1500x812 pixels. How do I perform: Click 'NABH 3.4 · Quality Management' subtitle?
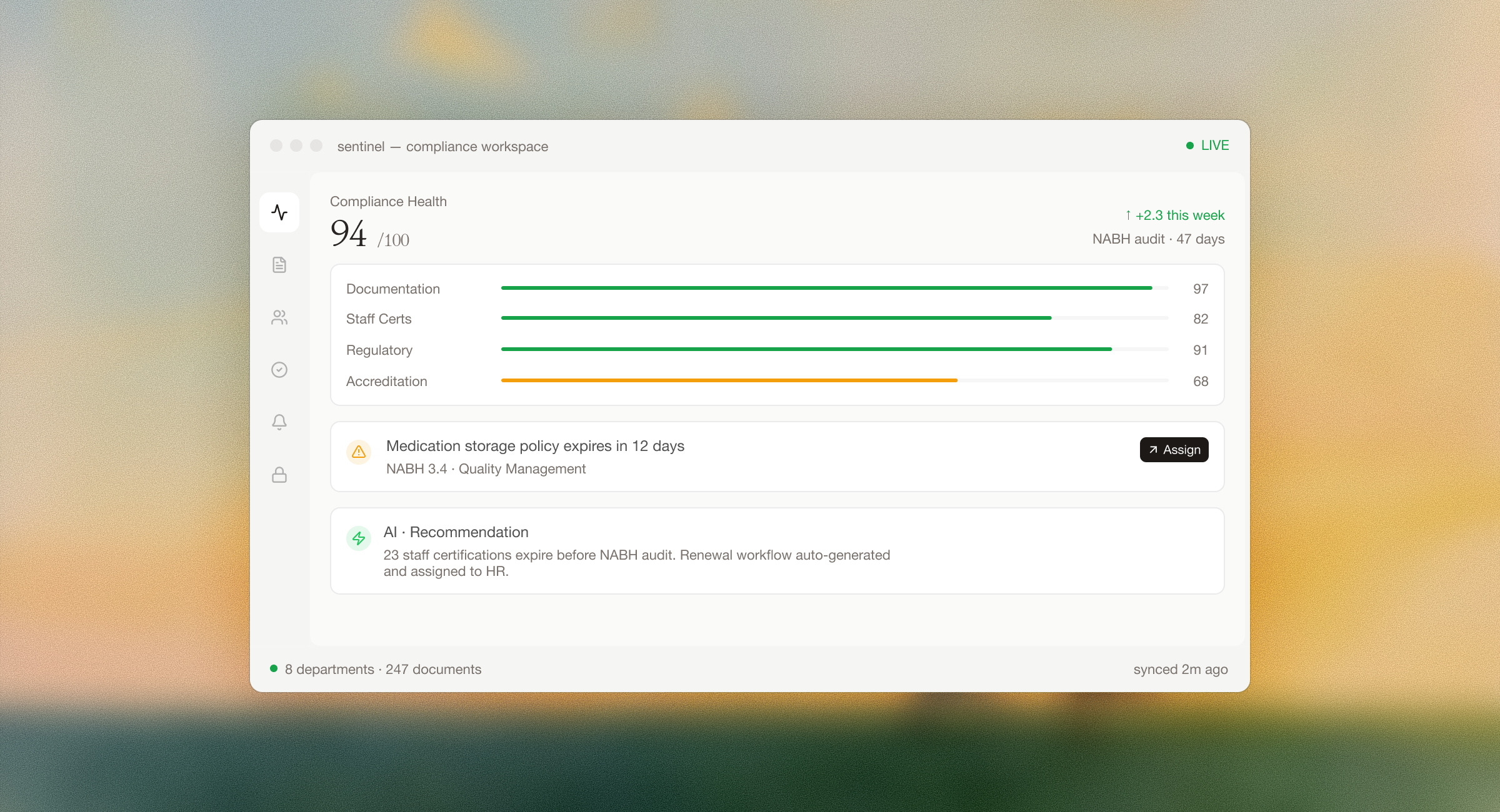click(486, 469)
